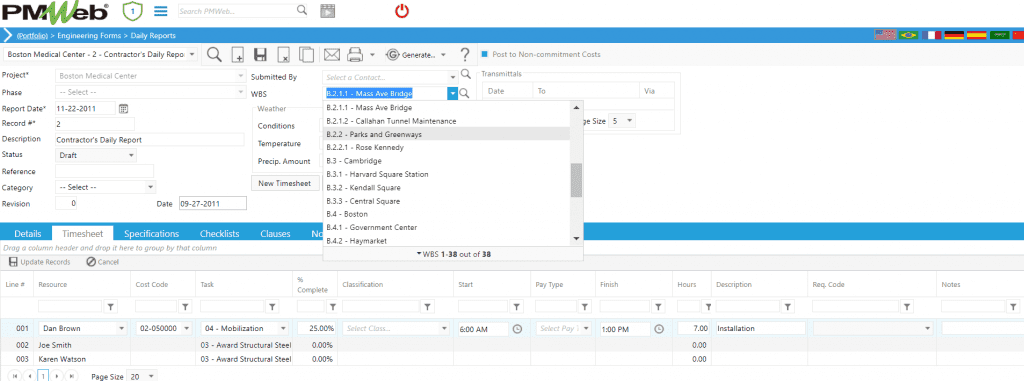The image size is (1024, 381).
Task: Select B.2.2 - Parks and Greenways in WBS list
Action: 446,134
